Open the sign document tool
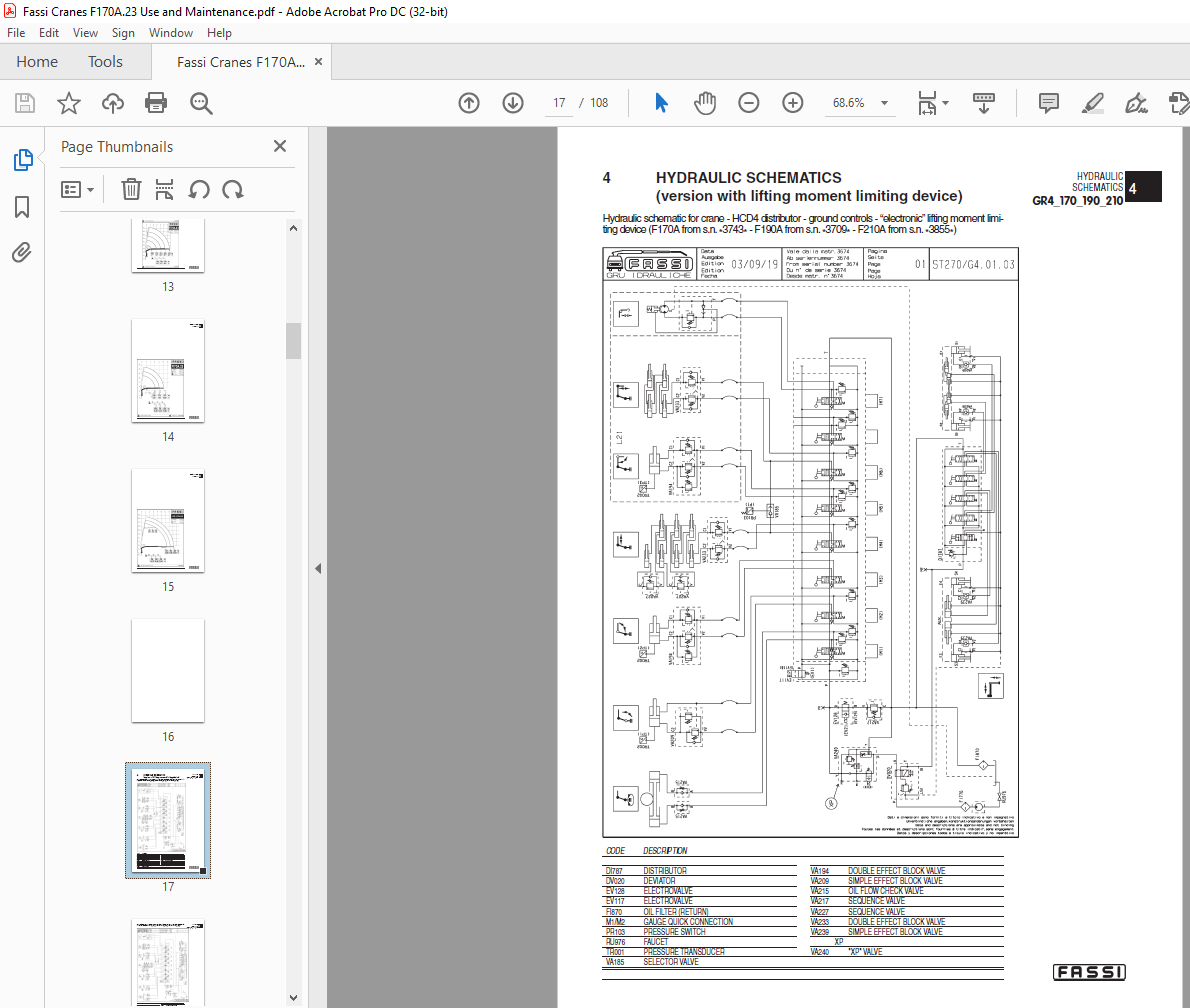Image resolution: width=1190 pixels, height=1008 pixels. pos(1136,103)
